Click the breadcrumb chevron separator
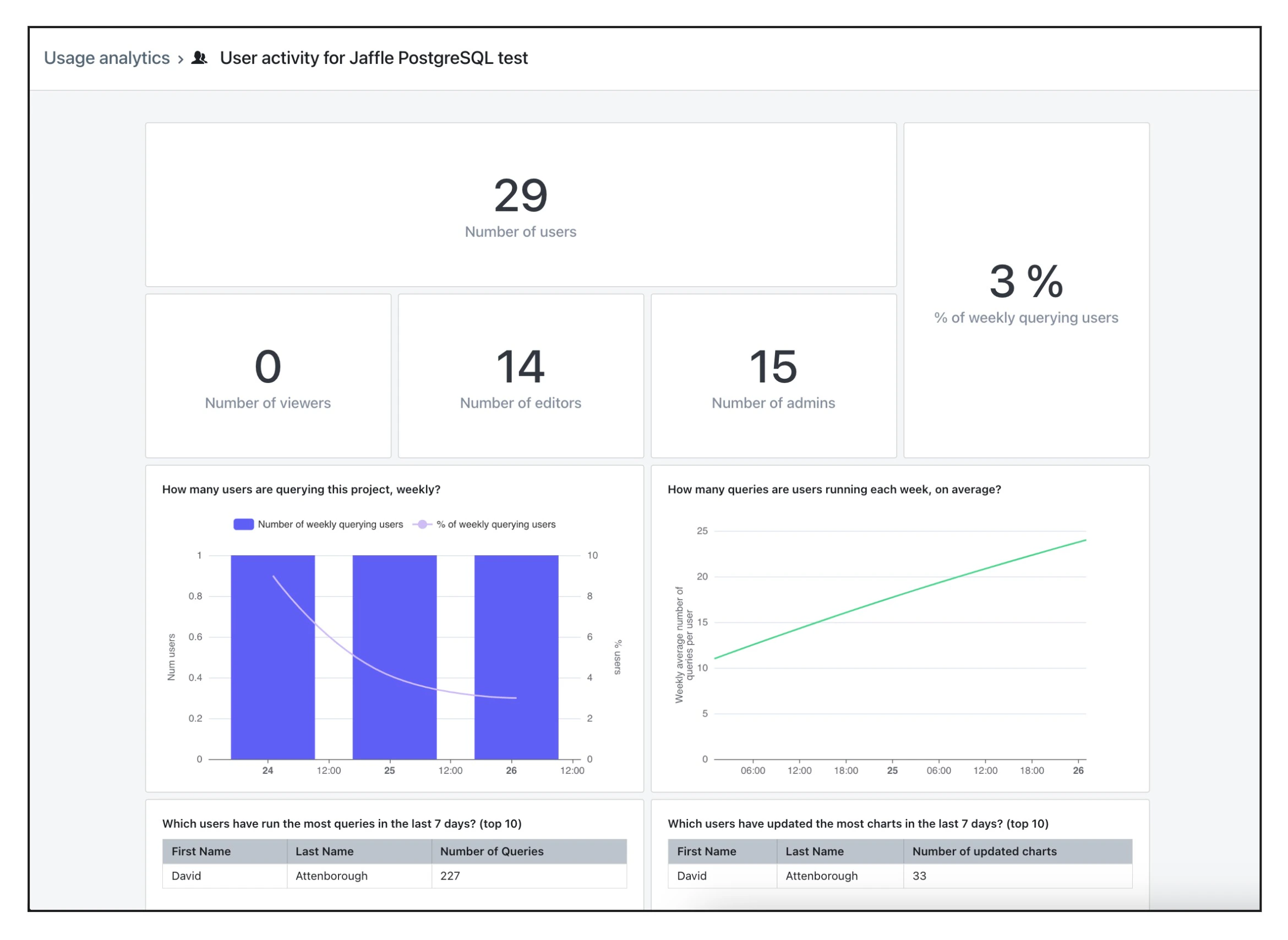Screen dimensions: 1288x940 click(x=181, y=59)
